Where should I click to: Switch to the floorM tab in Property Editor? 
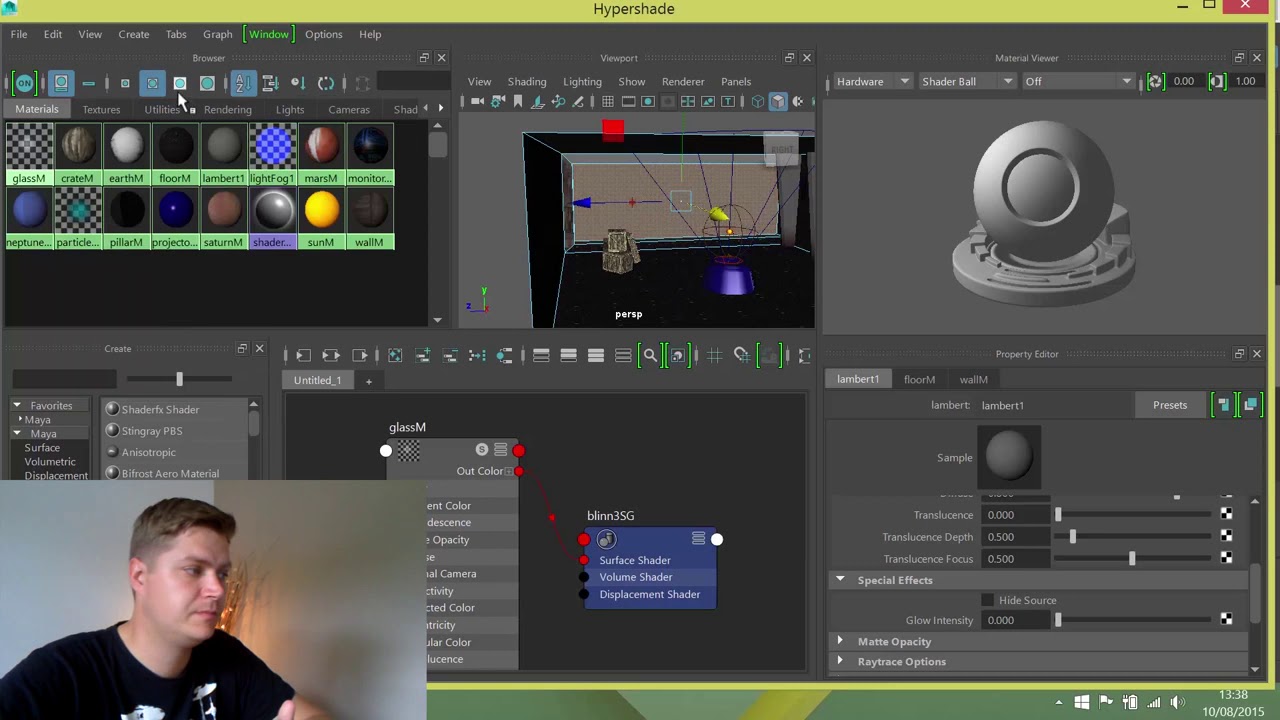click(919, 379)
